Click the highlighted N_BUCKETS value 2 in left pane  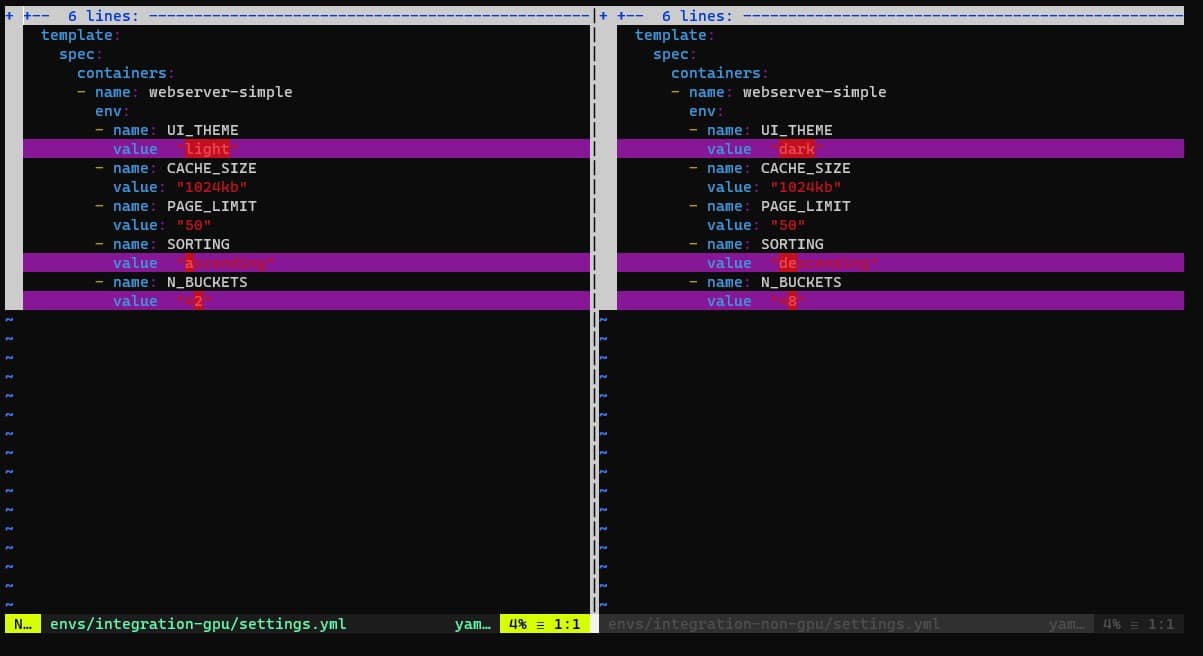click(198, 301)
